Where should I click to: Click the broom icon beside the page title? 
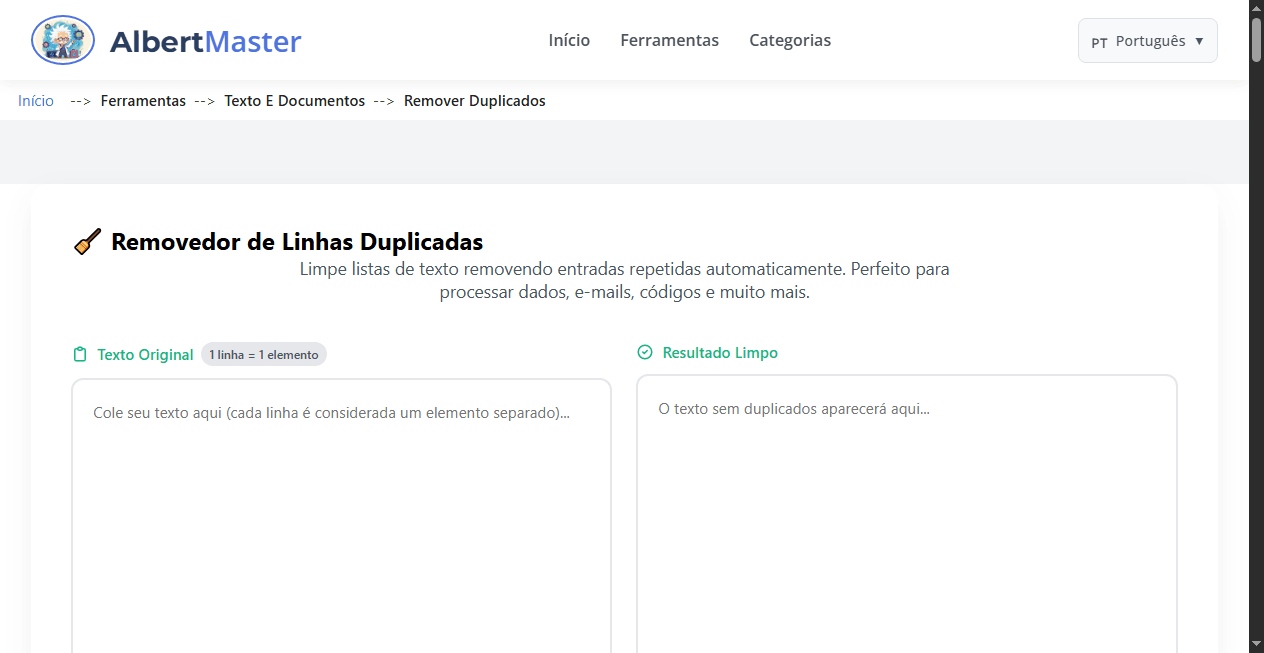pos(86,241)
